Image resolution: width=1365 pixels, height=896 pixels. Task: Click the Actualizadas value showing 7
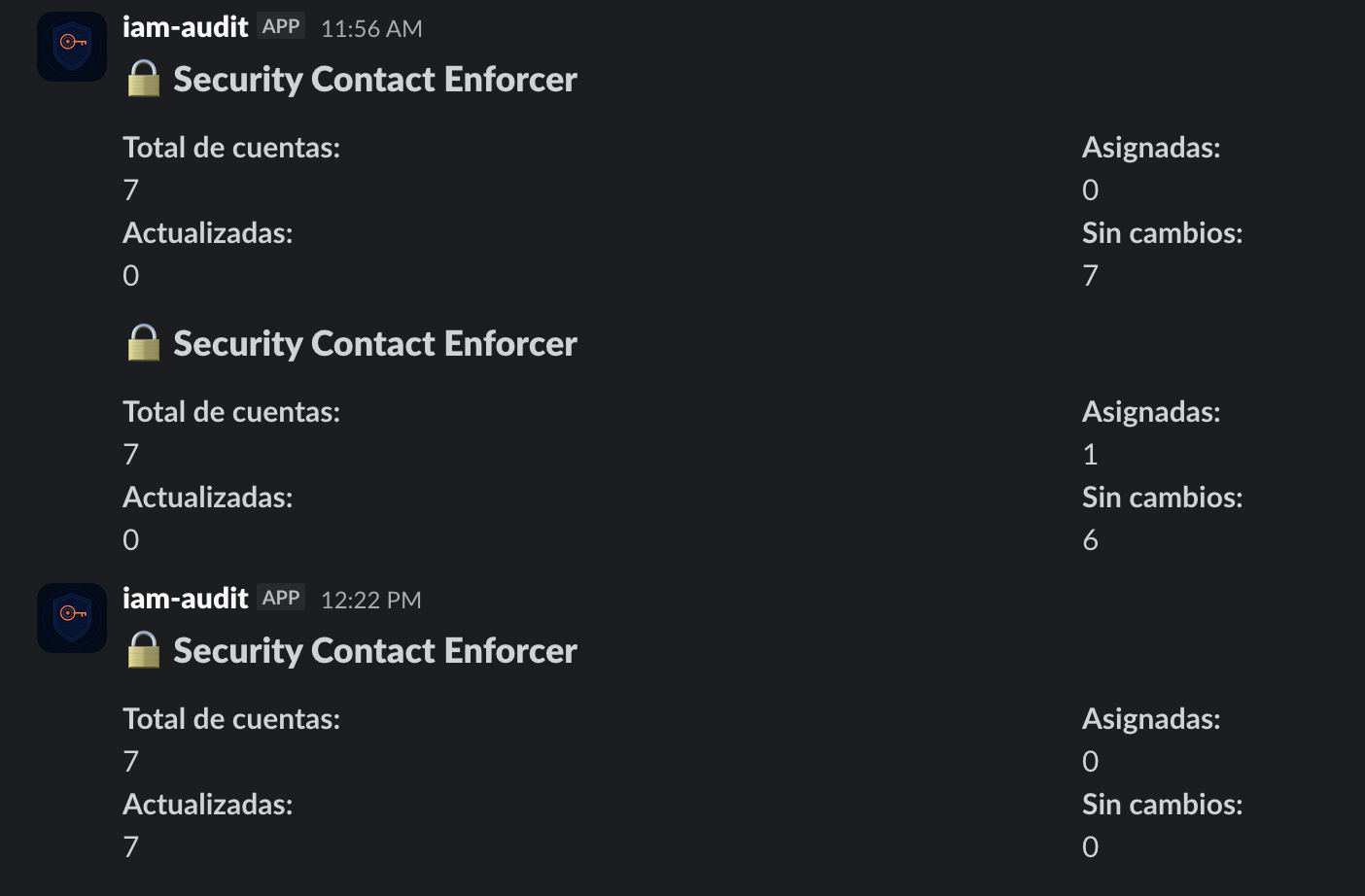pos(130,846)
